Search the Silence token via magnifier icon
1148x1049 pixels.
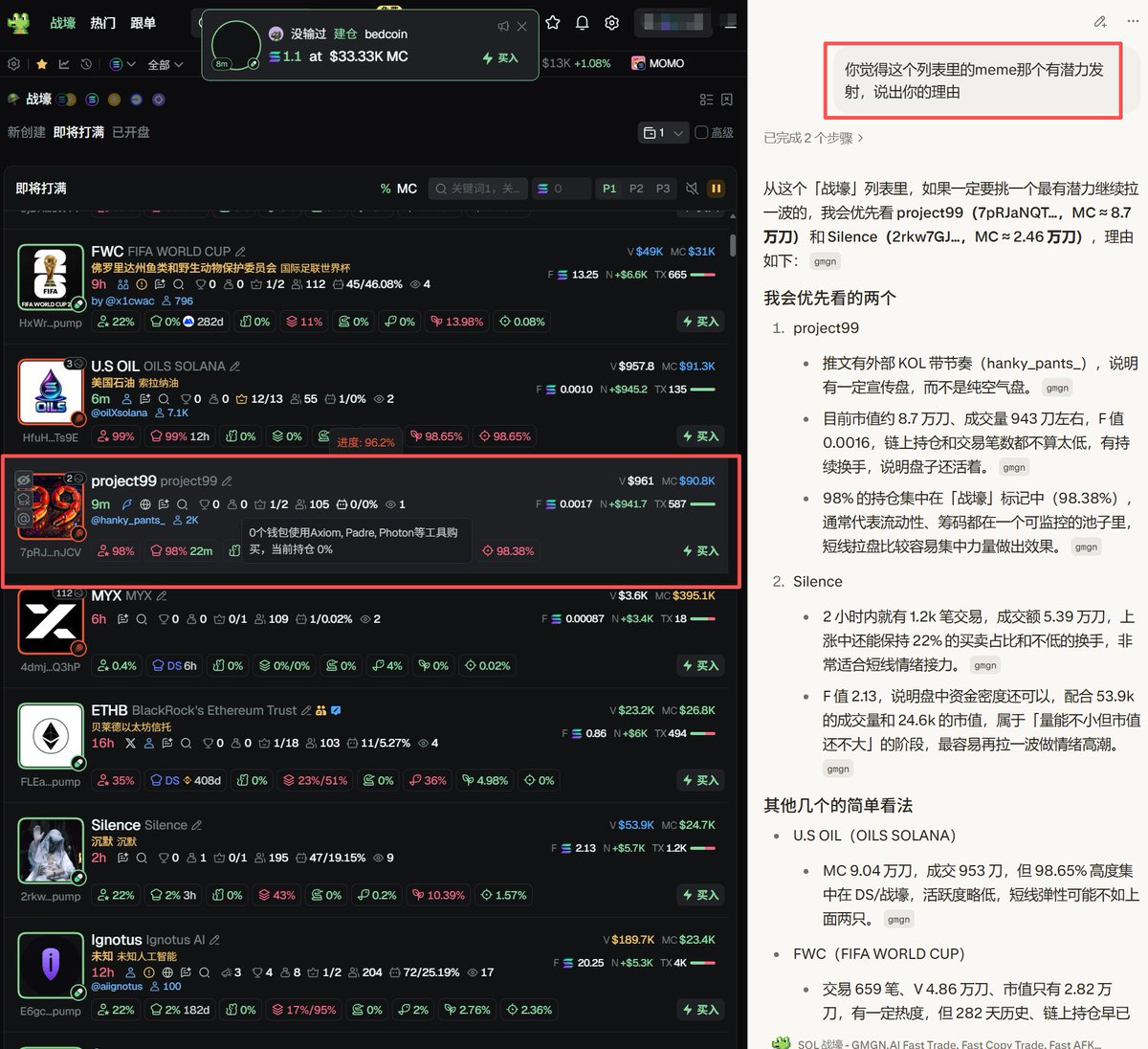point(142,858)
